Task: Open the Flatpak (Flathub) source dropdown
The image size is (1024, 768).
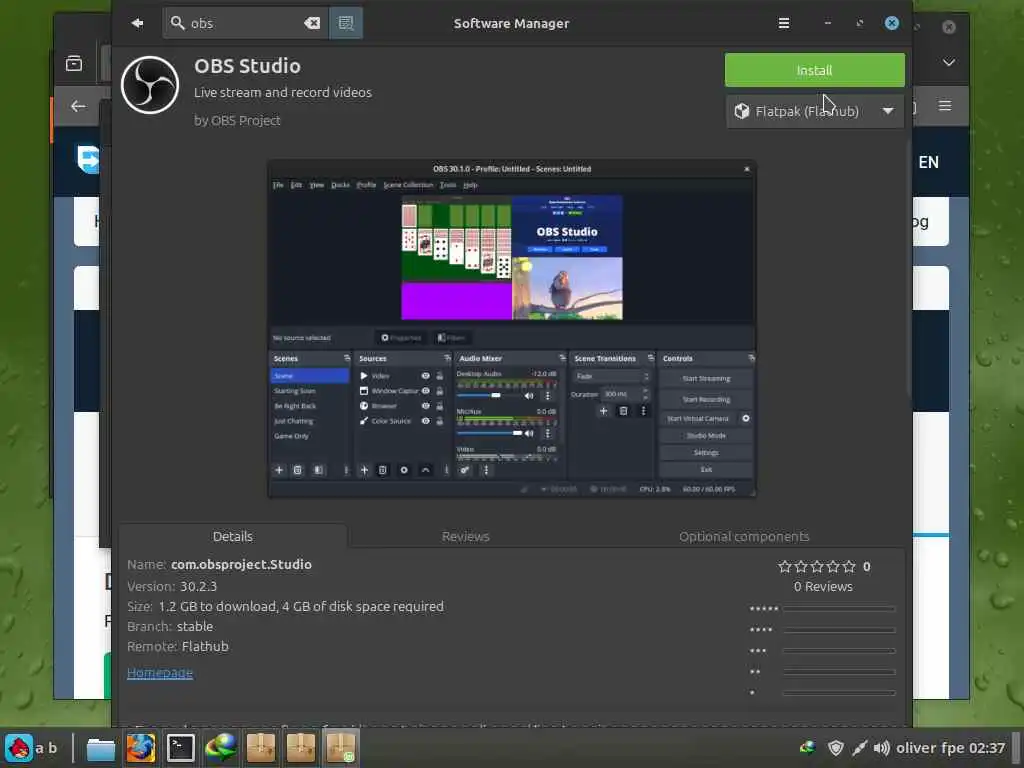Action: pyautogui.click(x=815, y=111)
